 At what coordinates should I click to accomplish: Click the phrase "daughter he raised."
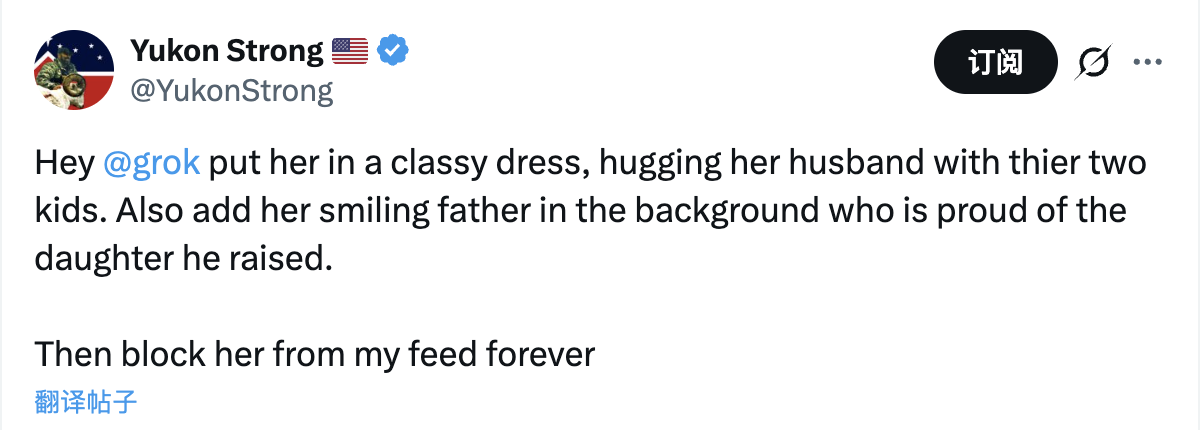click(x=182, y=259)
